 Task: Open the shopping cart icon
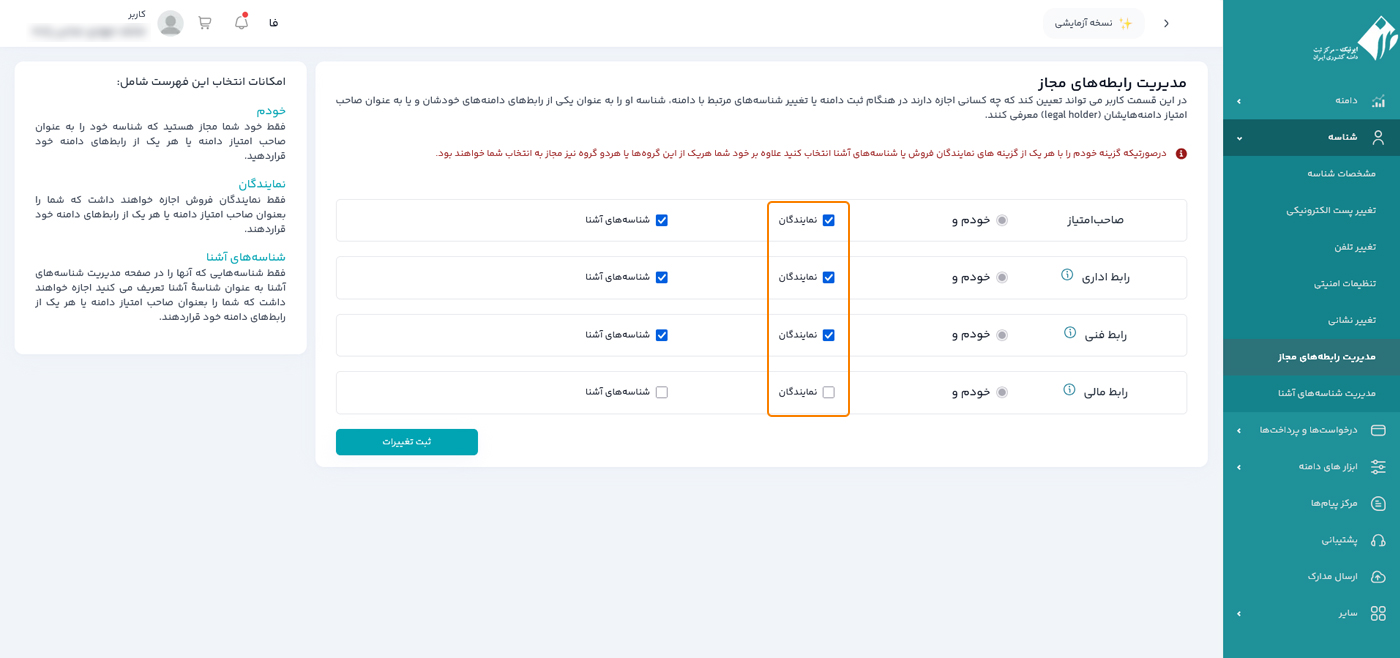coord(205,23)
